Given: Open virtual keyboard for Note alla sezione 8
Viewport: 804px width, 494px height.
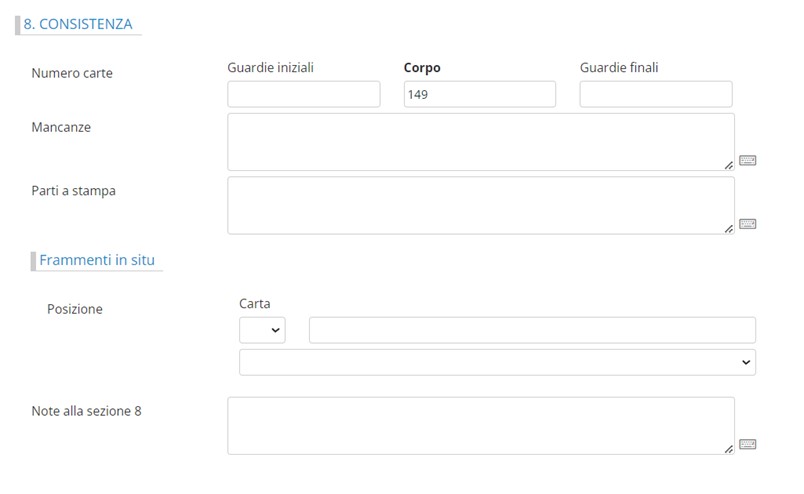Looking at the screenshot, I should pyautogui.click(x=747, y=444).
